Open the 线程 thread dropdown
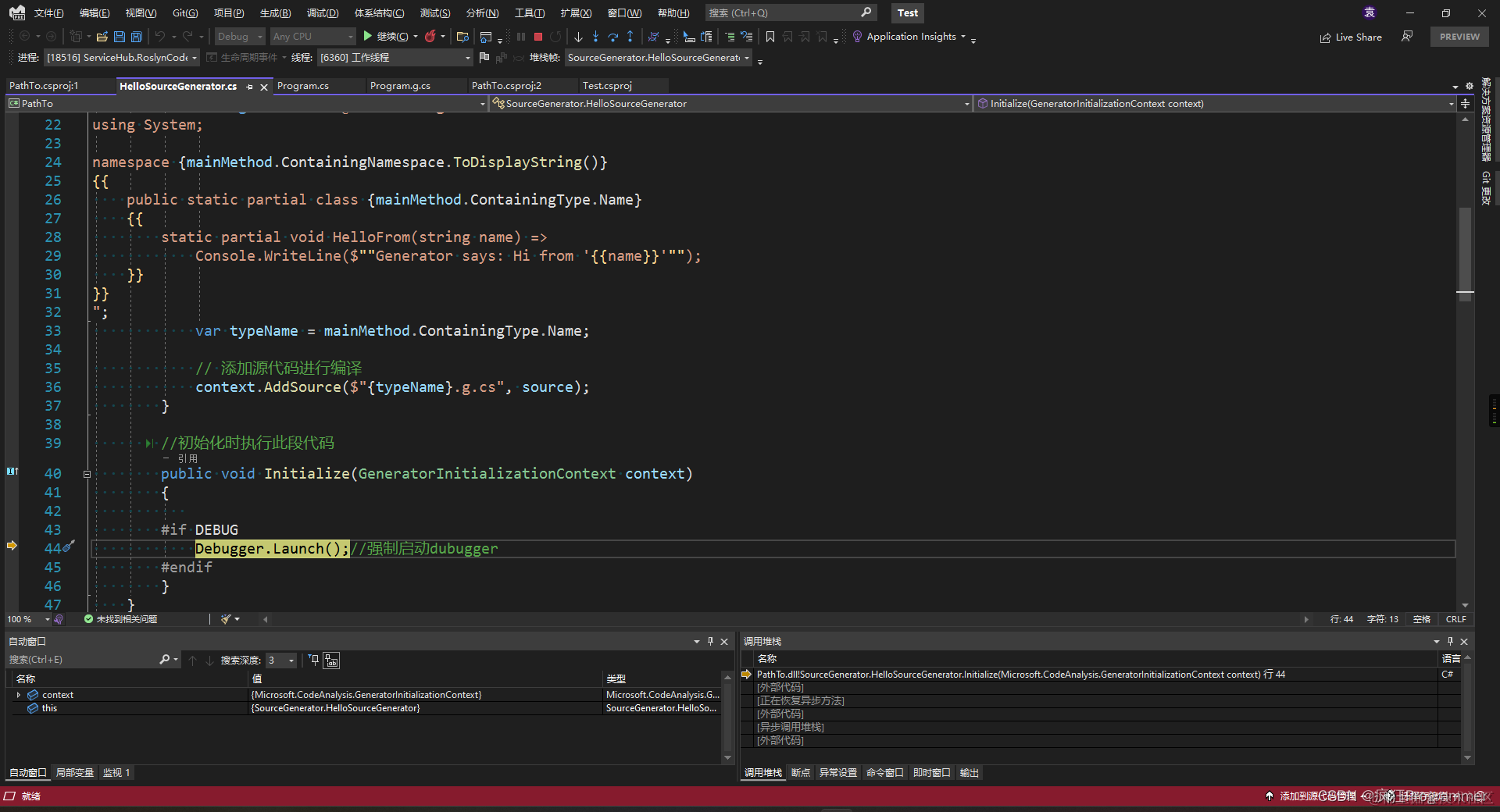 coord(395,58)
